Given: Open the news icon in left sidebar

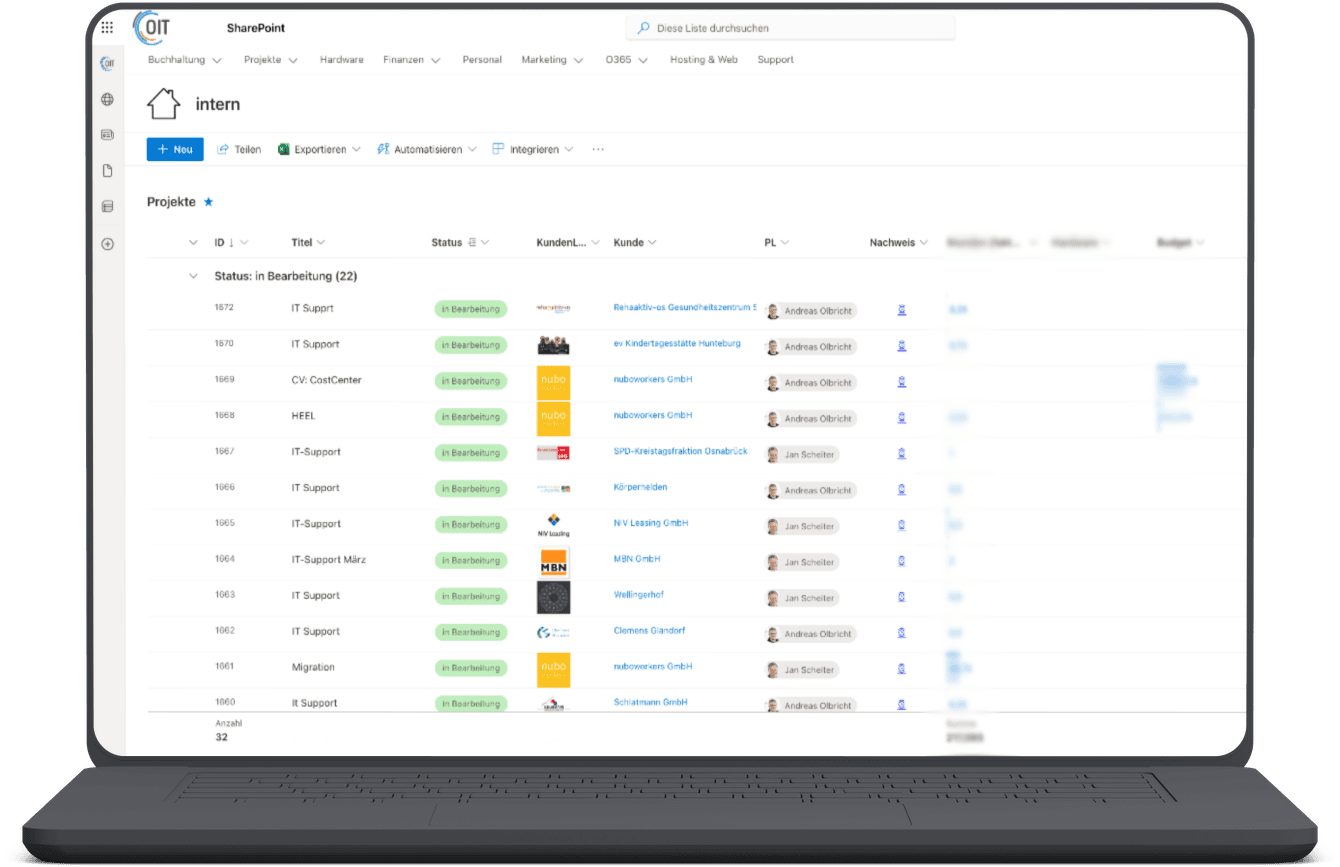Looking at the screenshot, I should (107, 135).
